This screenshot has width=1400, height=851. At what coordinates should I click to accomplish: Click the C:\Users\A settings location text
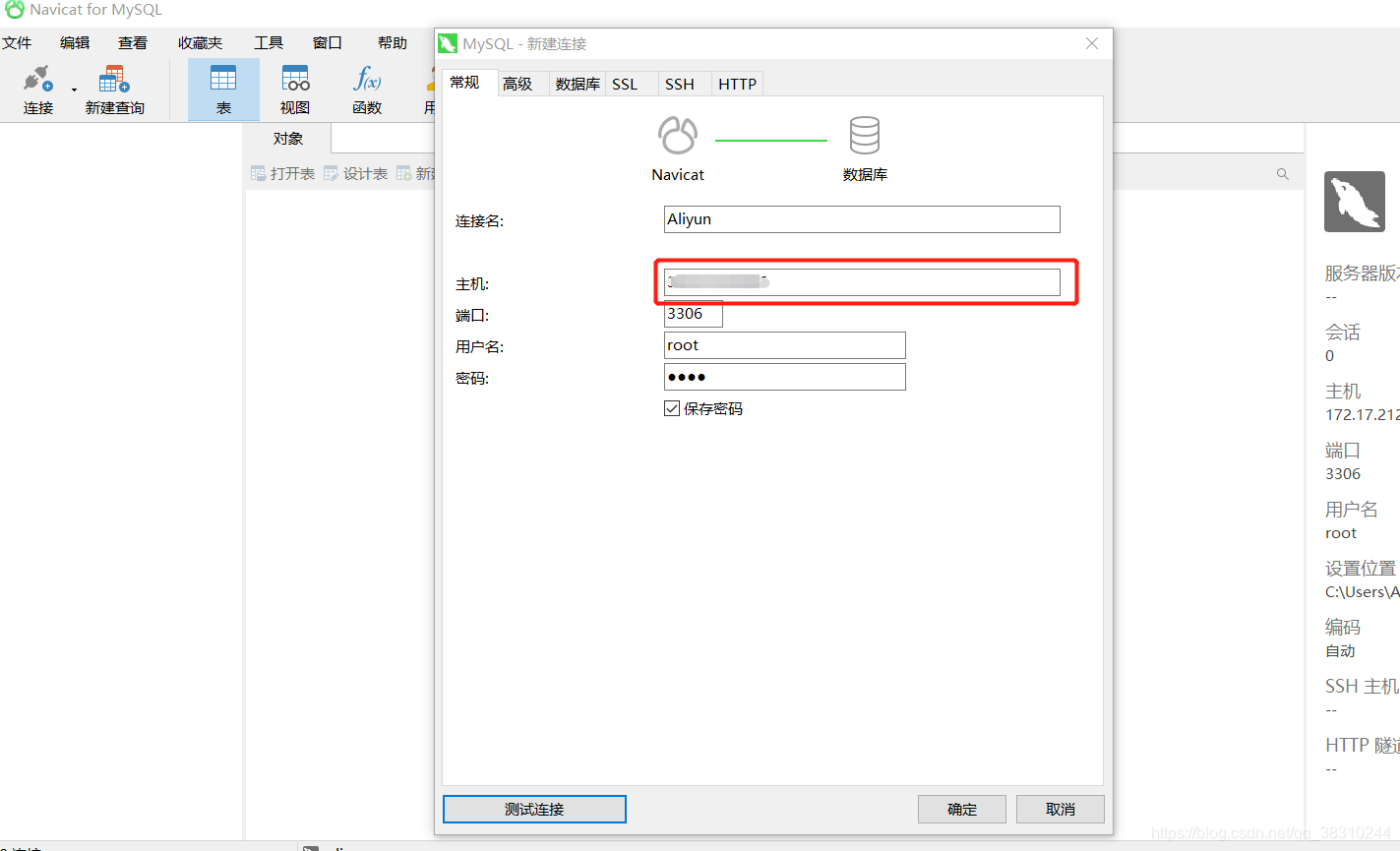coord(1362,592)
